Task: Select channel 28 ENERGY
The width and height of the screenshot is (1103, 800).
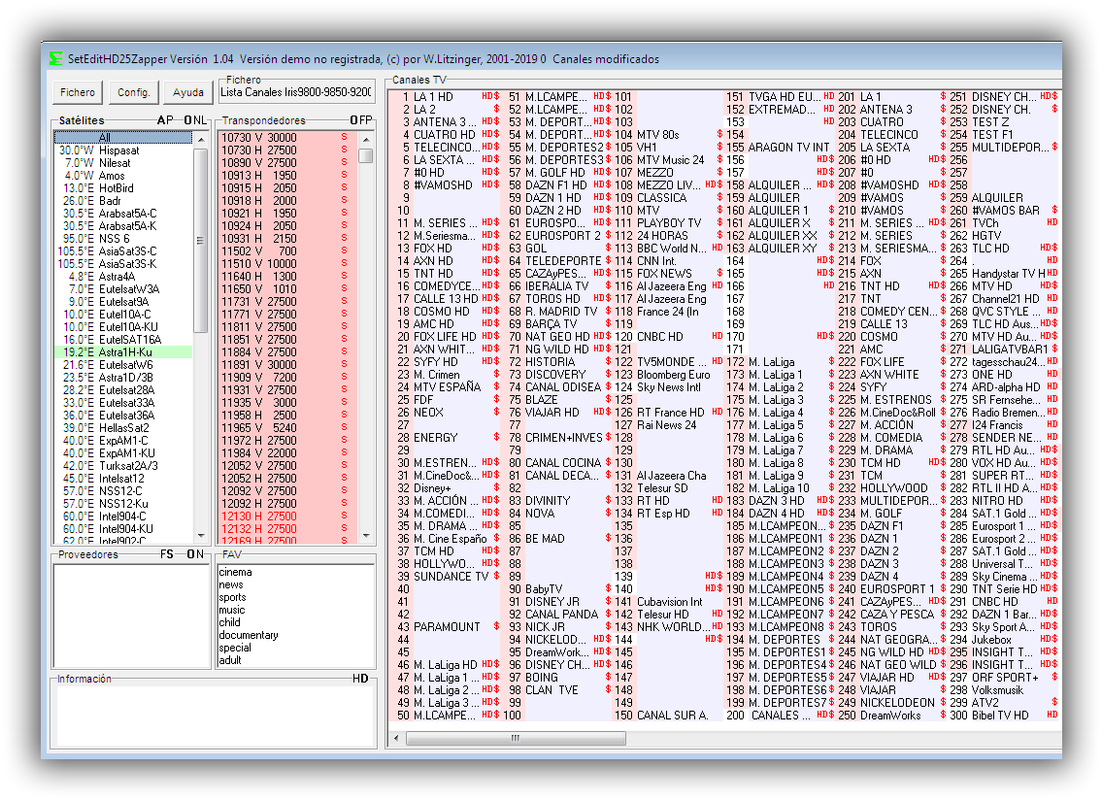Action: point(445,438)
